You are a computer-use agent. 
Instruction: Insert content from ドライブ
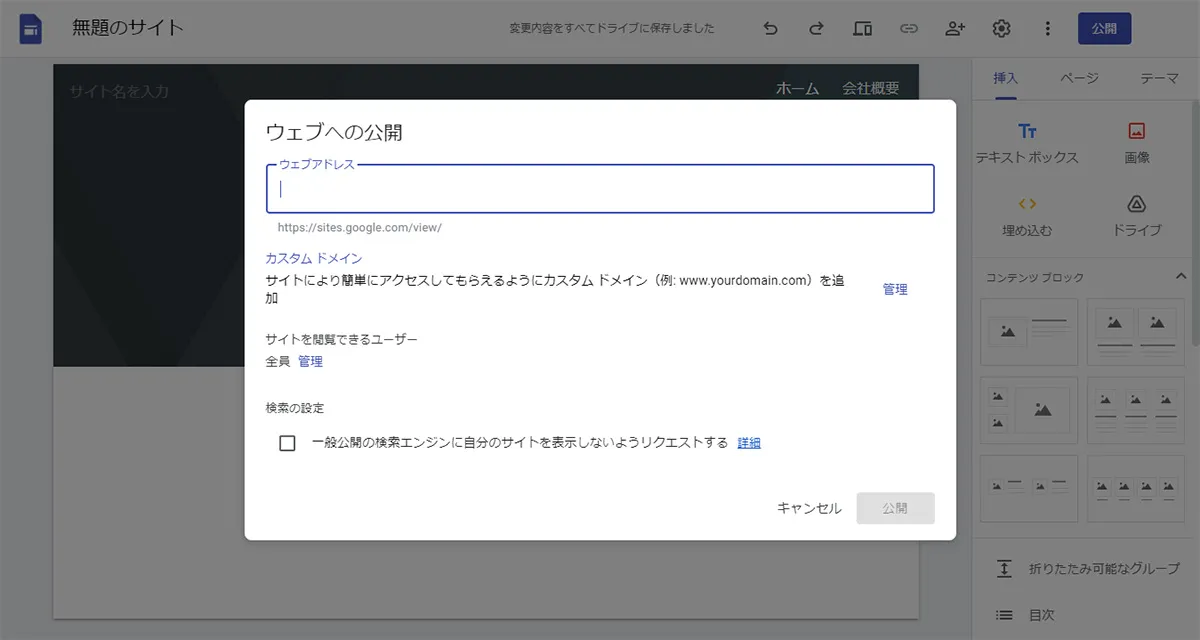point(1136,211)
